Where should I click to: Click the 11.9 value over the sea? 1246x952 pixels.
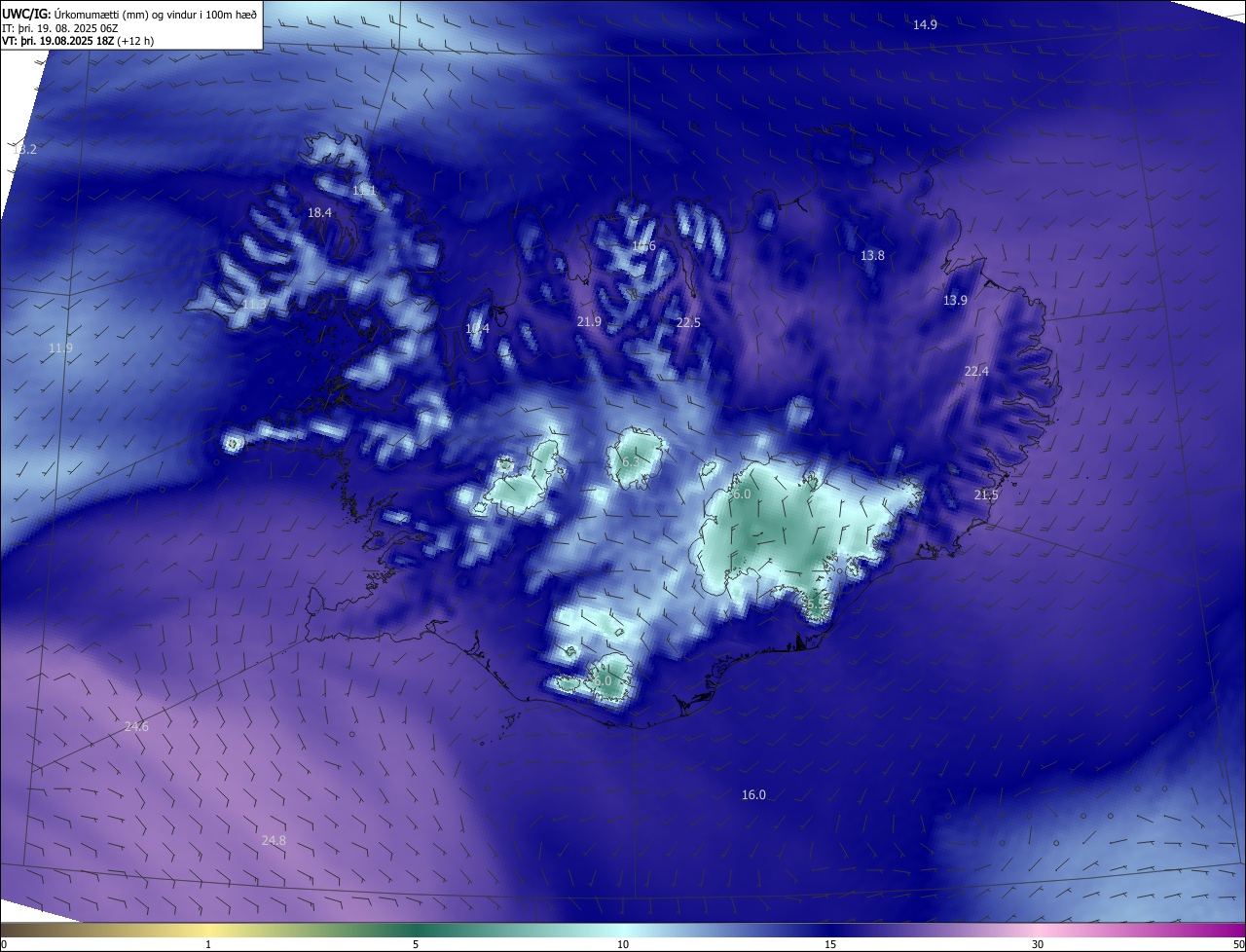(60, 348)
